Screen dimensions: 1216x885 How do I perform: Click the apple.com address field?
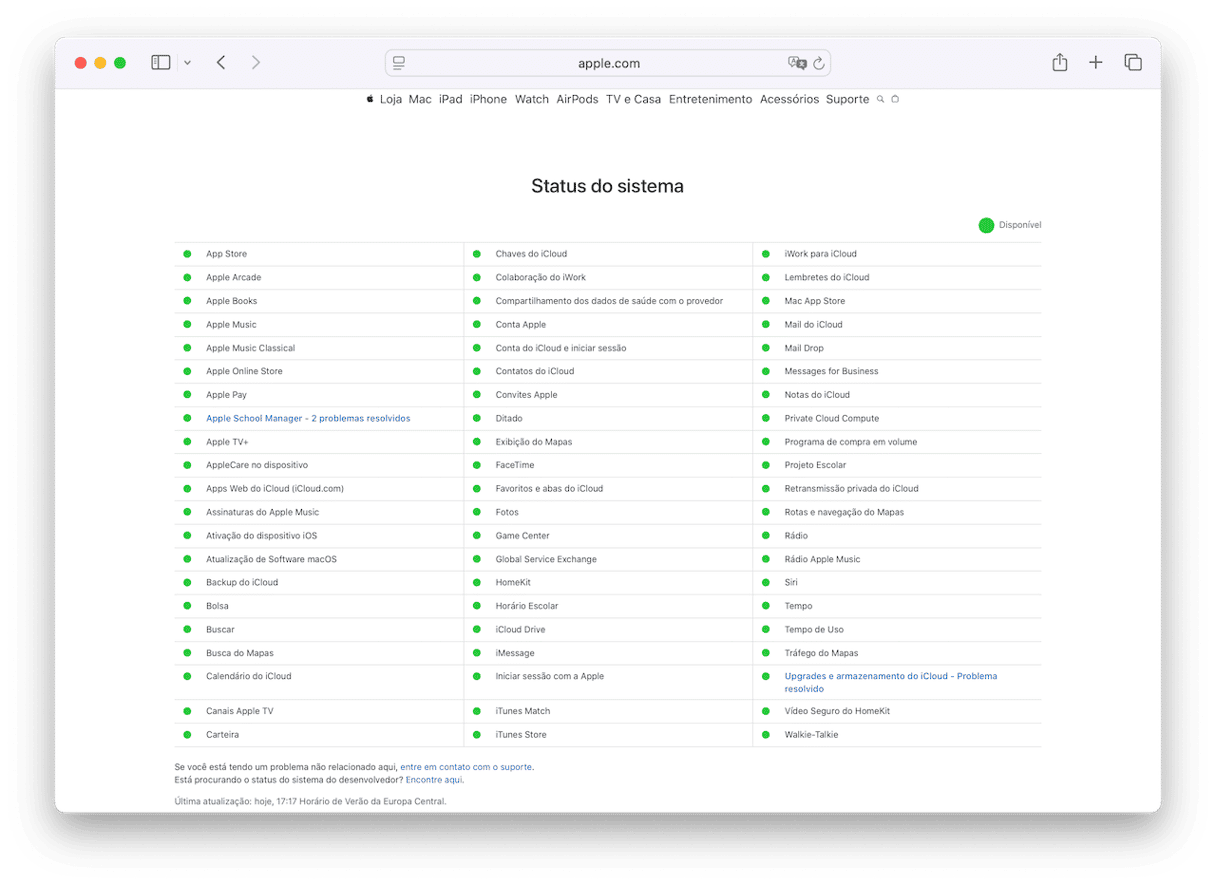pyautogui.click(x=608, y=63)
